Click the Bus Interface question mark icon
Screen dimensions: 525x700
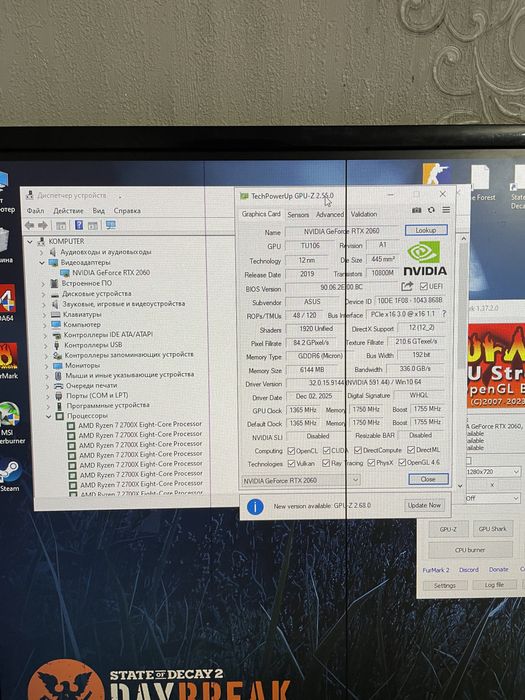click(444, 314)
